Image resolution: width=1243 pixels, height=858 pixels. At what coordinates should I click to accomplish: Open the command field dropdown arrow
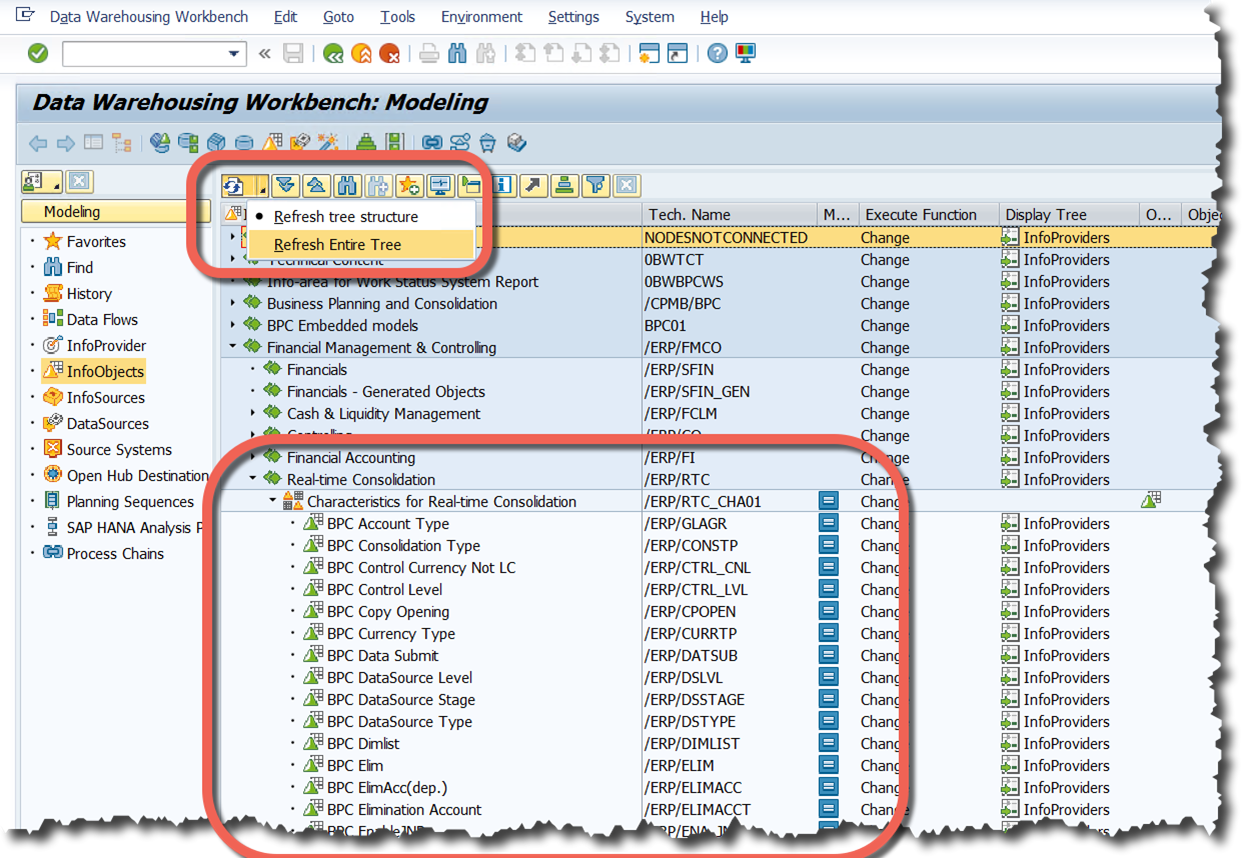pos(235,54)
